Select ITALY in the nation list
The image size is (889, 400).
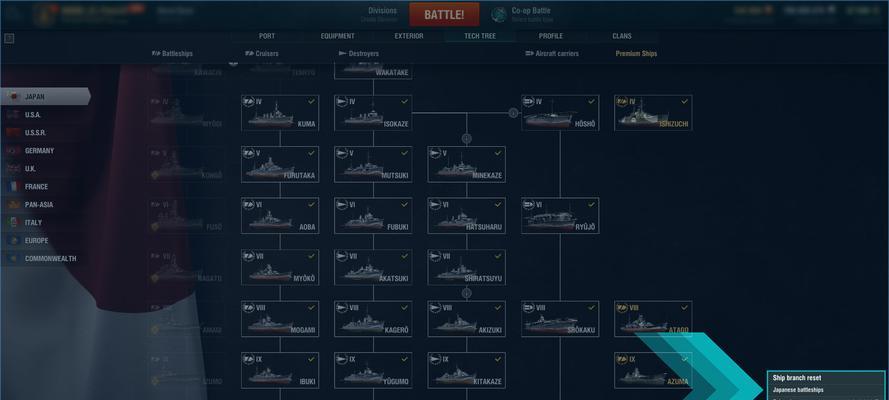coord(45,223)
